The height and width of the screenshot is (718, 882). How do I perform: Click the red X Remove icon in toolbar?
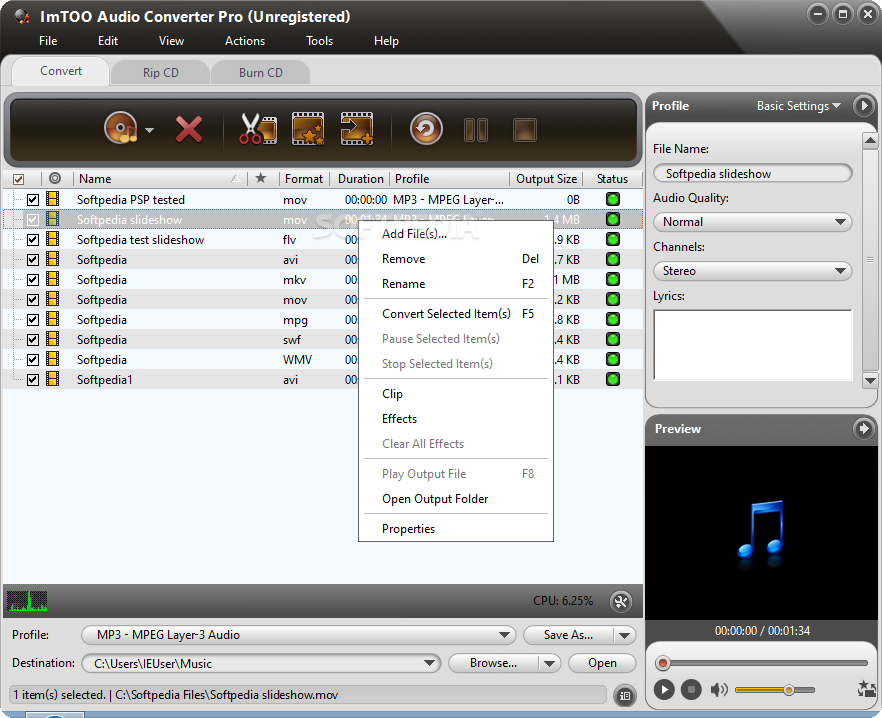(189, 129)
